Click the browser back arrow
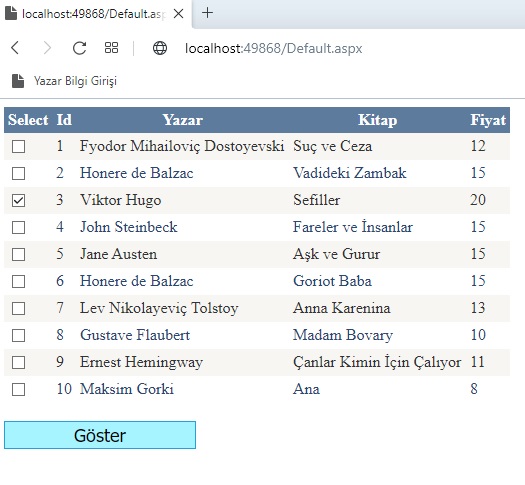525x485 pixels. coord(15,48)
